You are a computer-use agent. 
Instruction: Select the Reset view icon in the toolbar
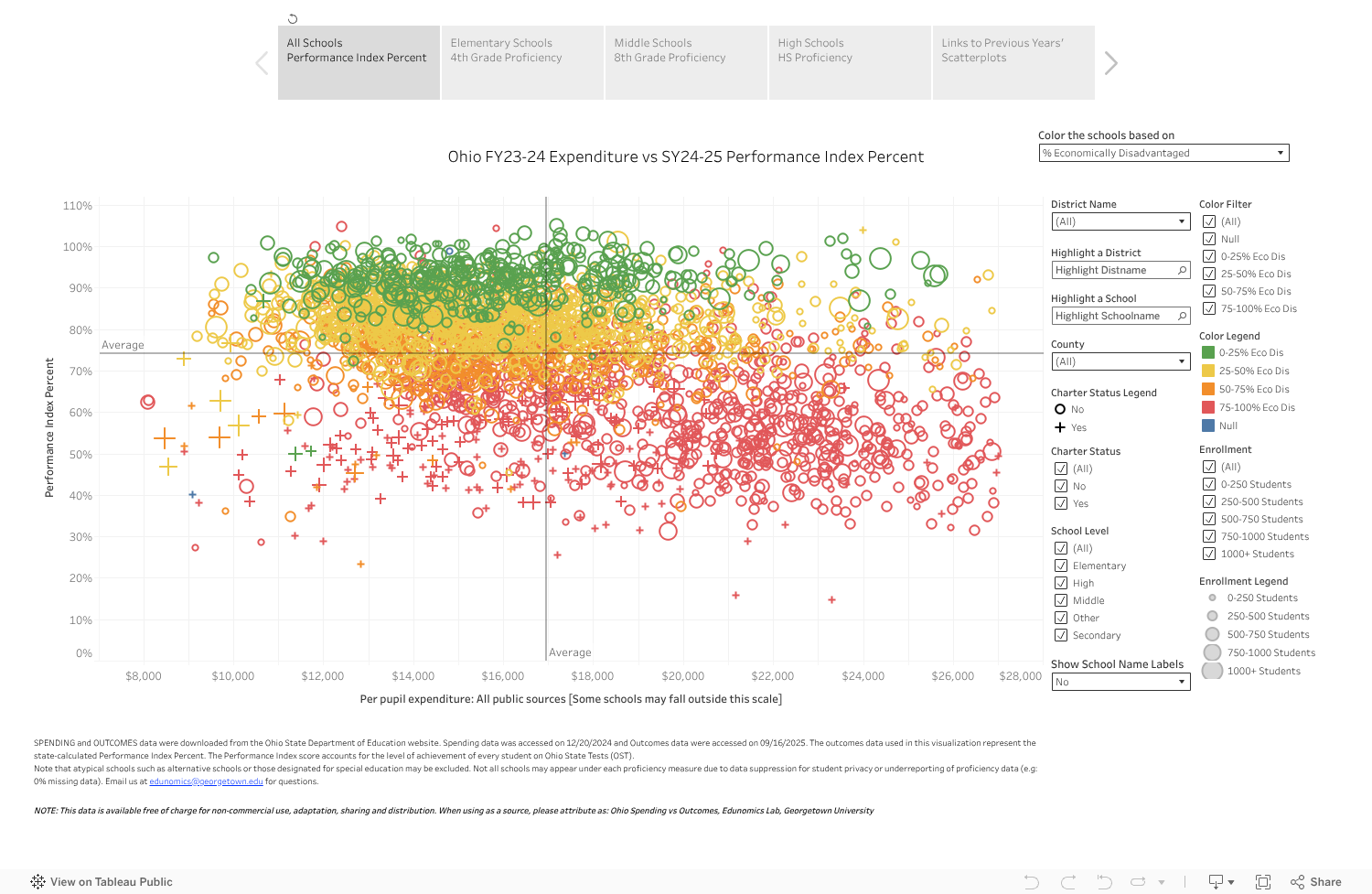coord(1103,881)
